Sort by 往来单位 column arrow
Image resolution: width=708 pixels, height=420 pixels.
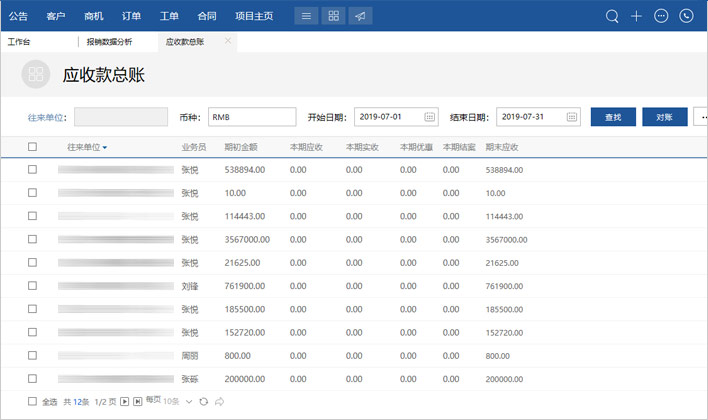click(x=105, y=148)
